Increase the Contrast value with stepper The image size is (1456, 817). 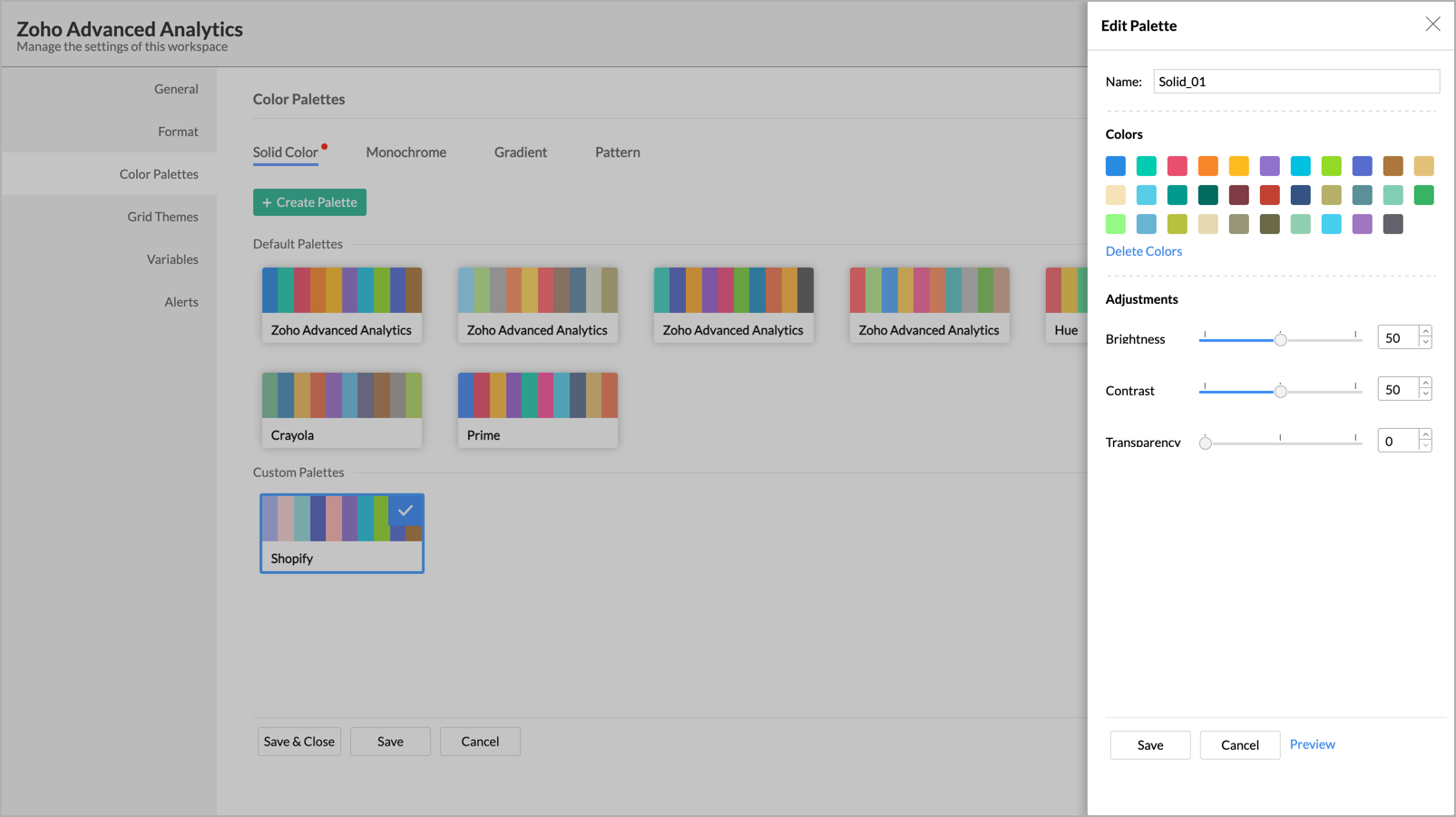pyautogui.click(x=1426, y=384)
